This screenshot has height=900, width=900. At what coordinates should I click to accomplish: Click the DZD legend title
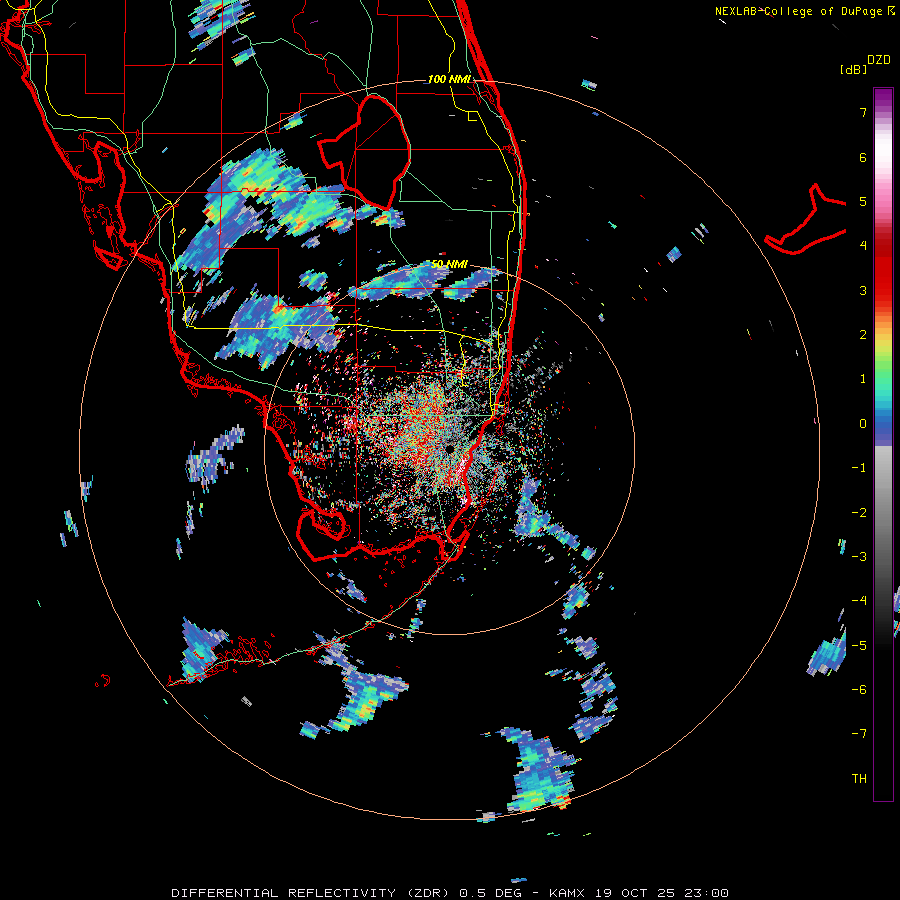coord(879,60)
